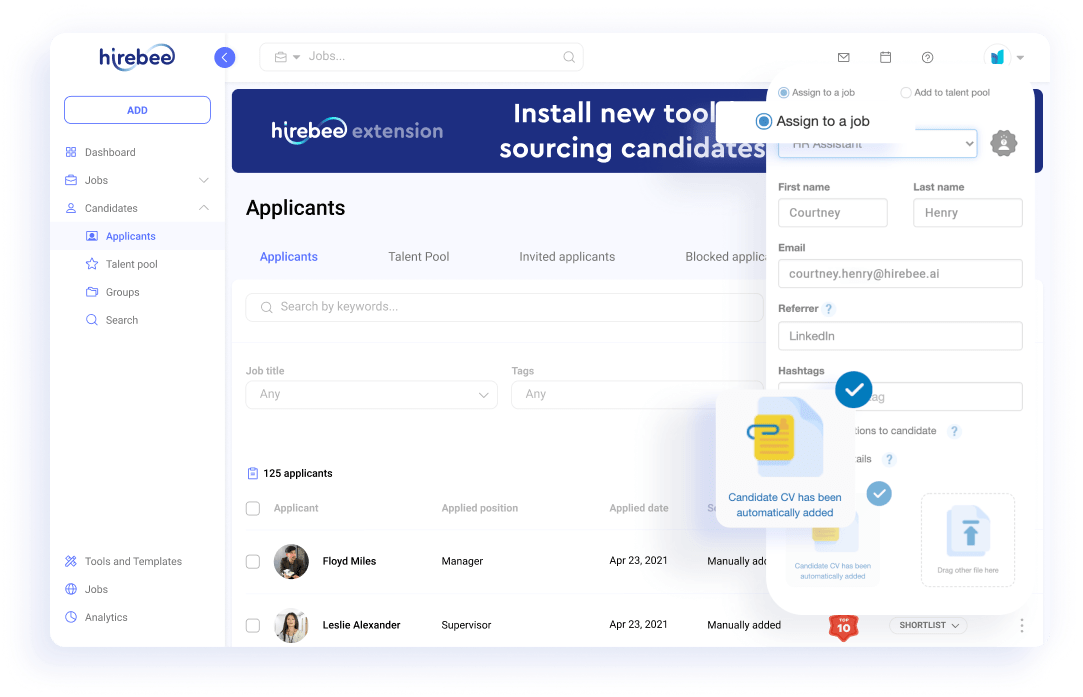The height and width of the screenshot is (697, 1083).
Task: Click the Referrer help question icon
Action: 829,309
